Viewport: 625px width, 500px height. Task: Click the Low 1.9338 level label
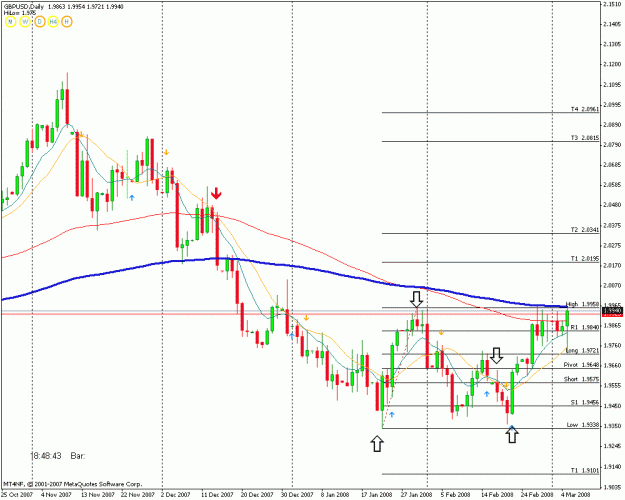(582, 425)
